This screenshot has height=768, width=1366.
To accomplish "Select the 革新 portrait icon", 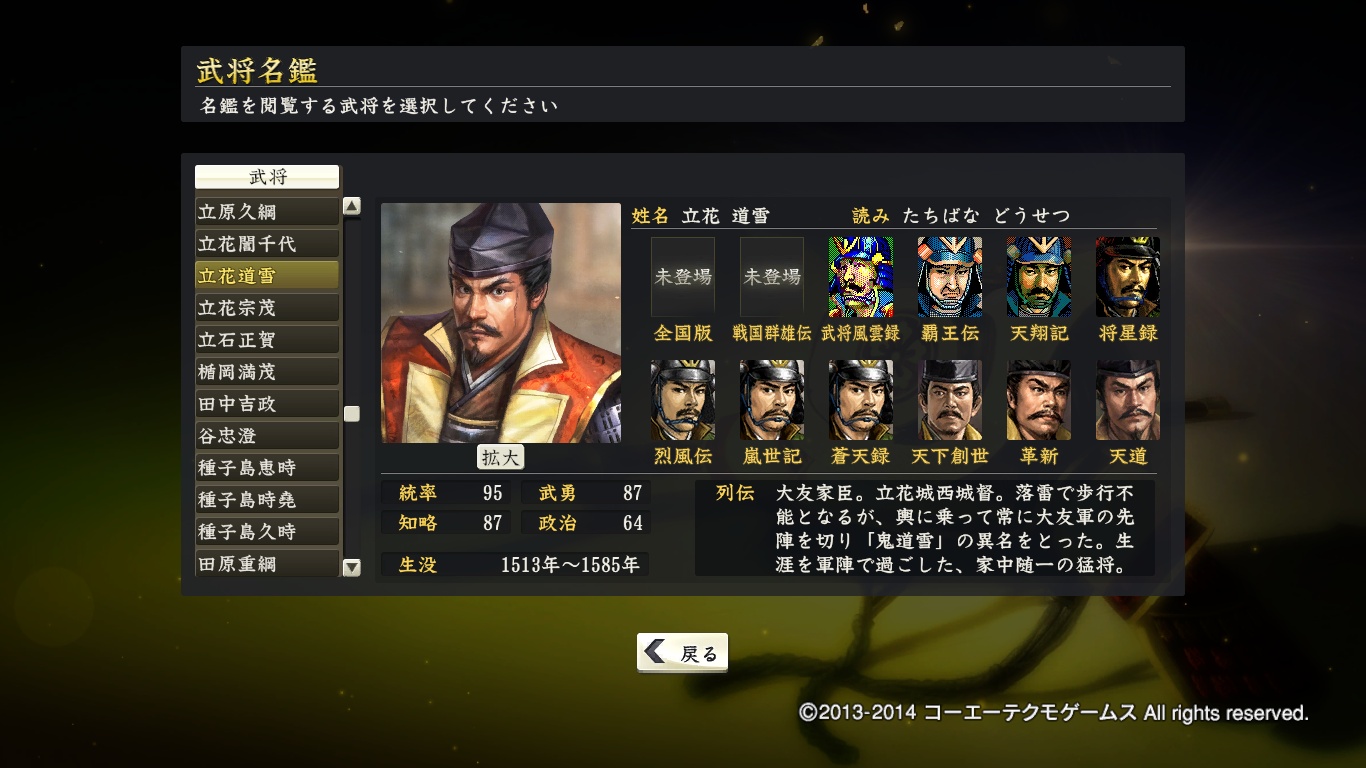I will pos(1039,400).
